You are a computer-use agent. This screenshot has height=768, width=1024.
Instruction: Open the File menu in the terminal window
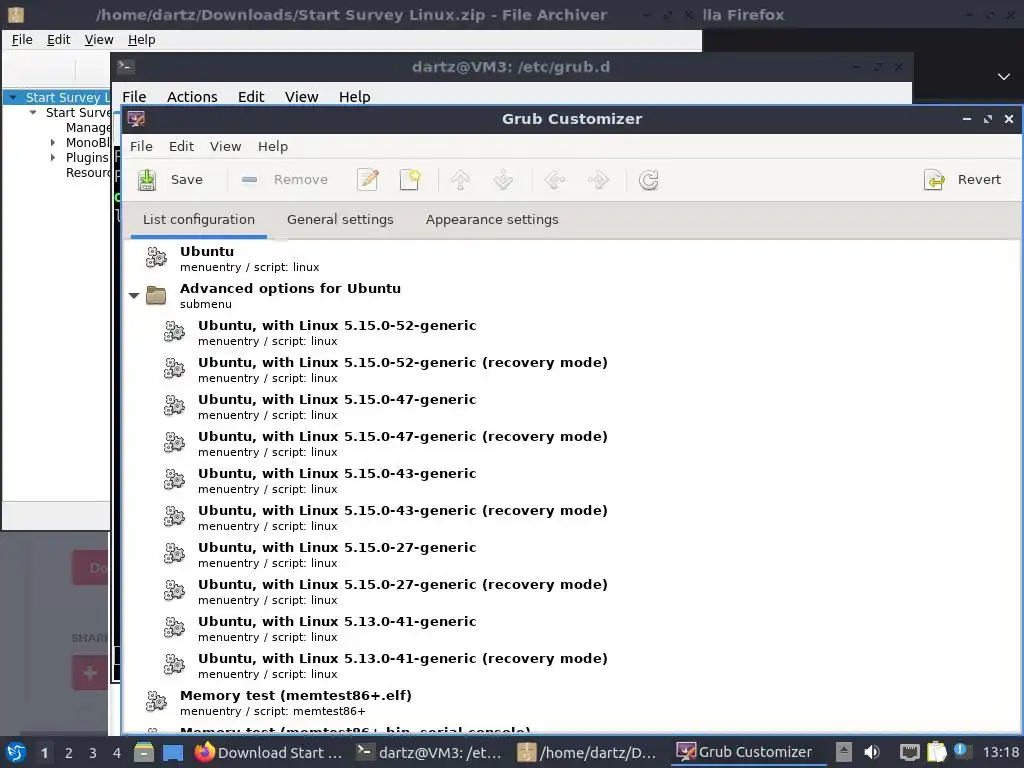tap(134, 97)
